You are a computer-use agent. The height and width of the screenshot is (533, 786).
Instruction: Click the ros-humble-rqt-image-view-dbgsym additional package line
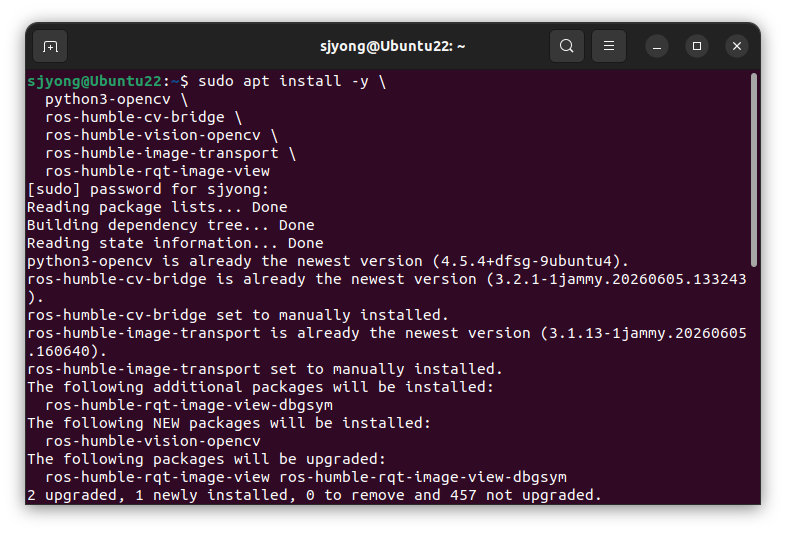click(x=189, y=405)
